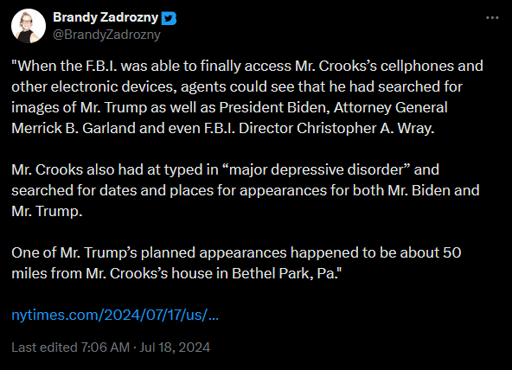The height and width of the screenshot is (370, 512).
Task: Click the blue verified bird badge
Action: pos(169,18)
